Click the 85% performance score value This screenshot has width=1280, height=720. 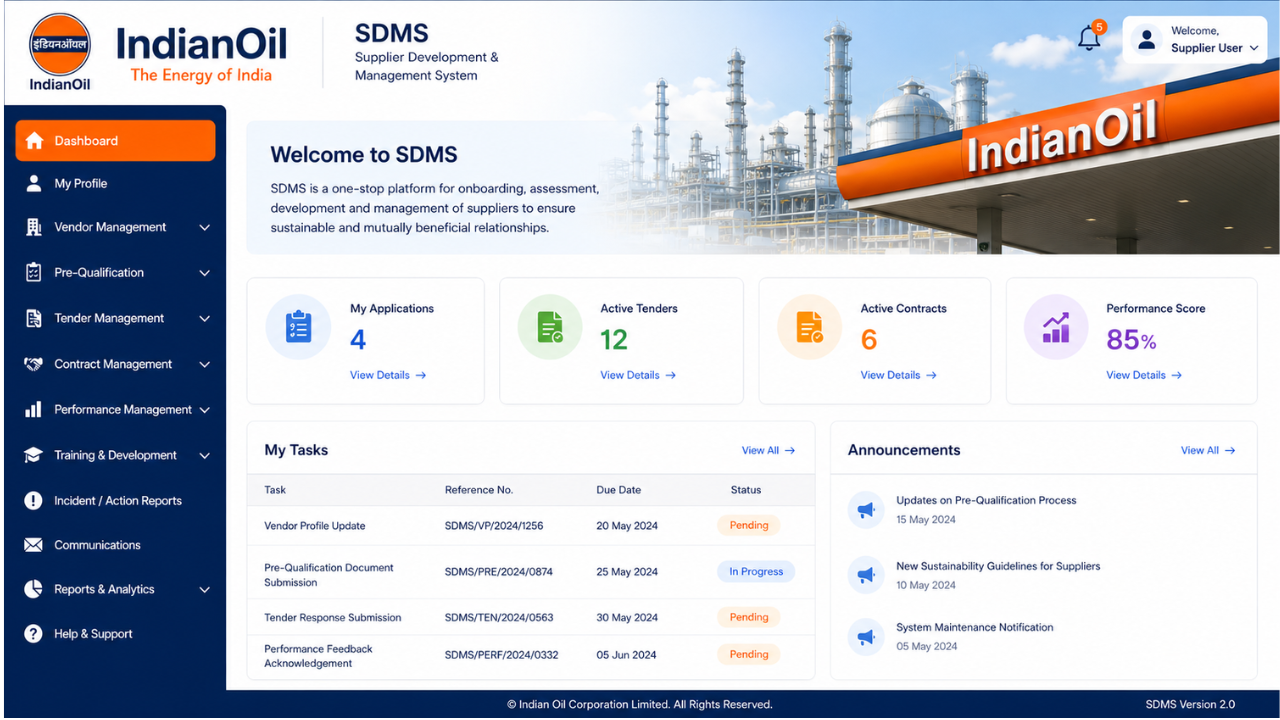(x=1131, y=340)
